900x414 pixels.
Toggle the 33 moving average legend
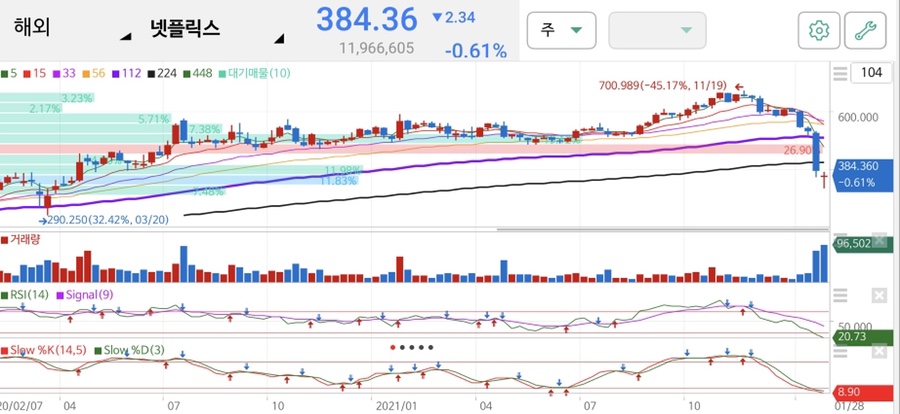point(64,73)
